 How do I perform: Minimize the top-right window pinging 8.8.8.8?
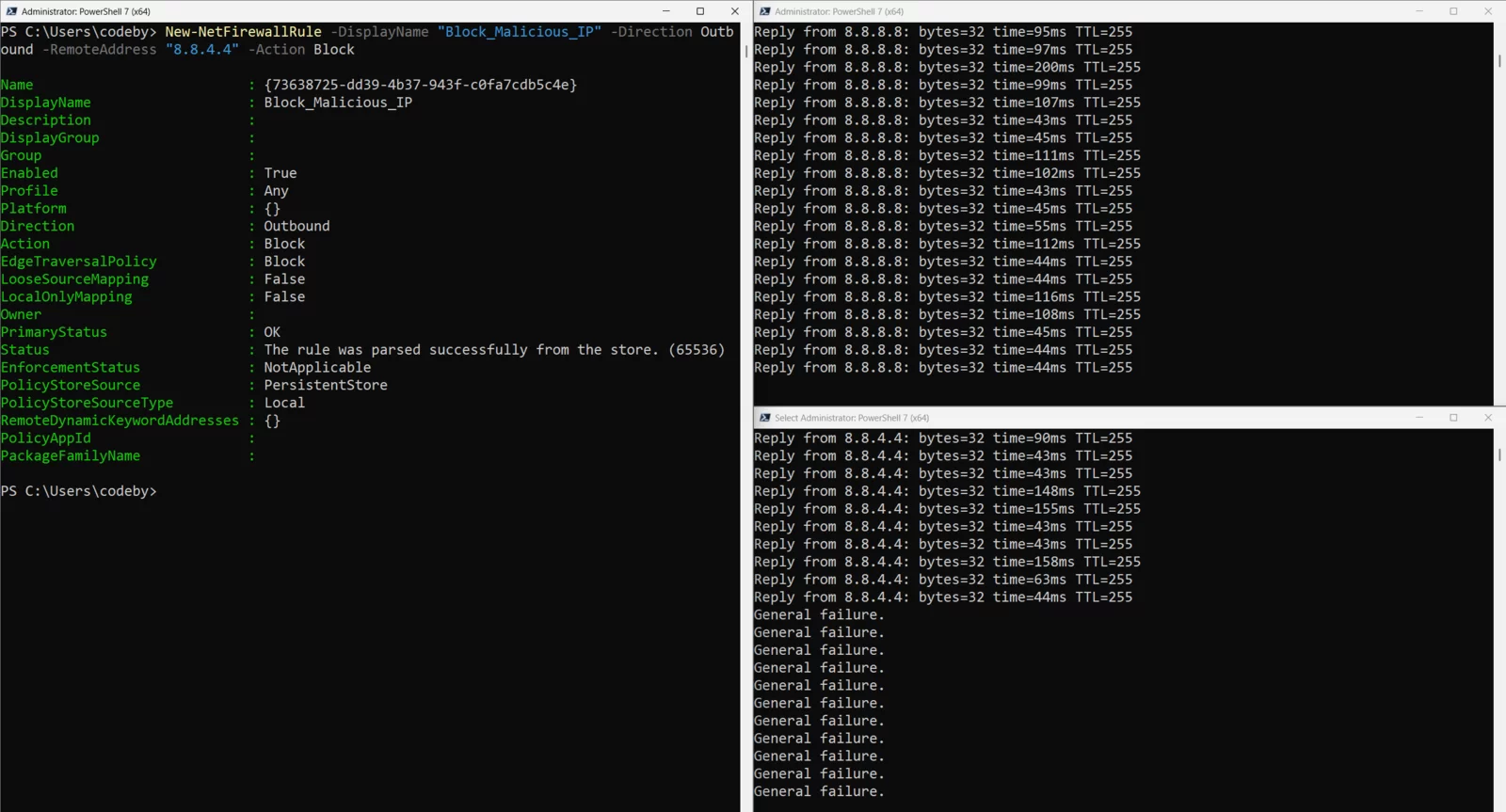point(1419,11)
